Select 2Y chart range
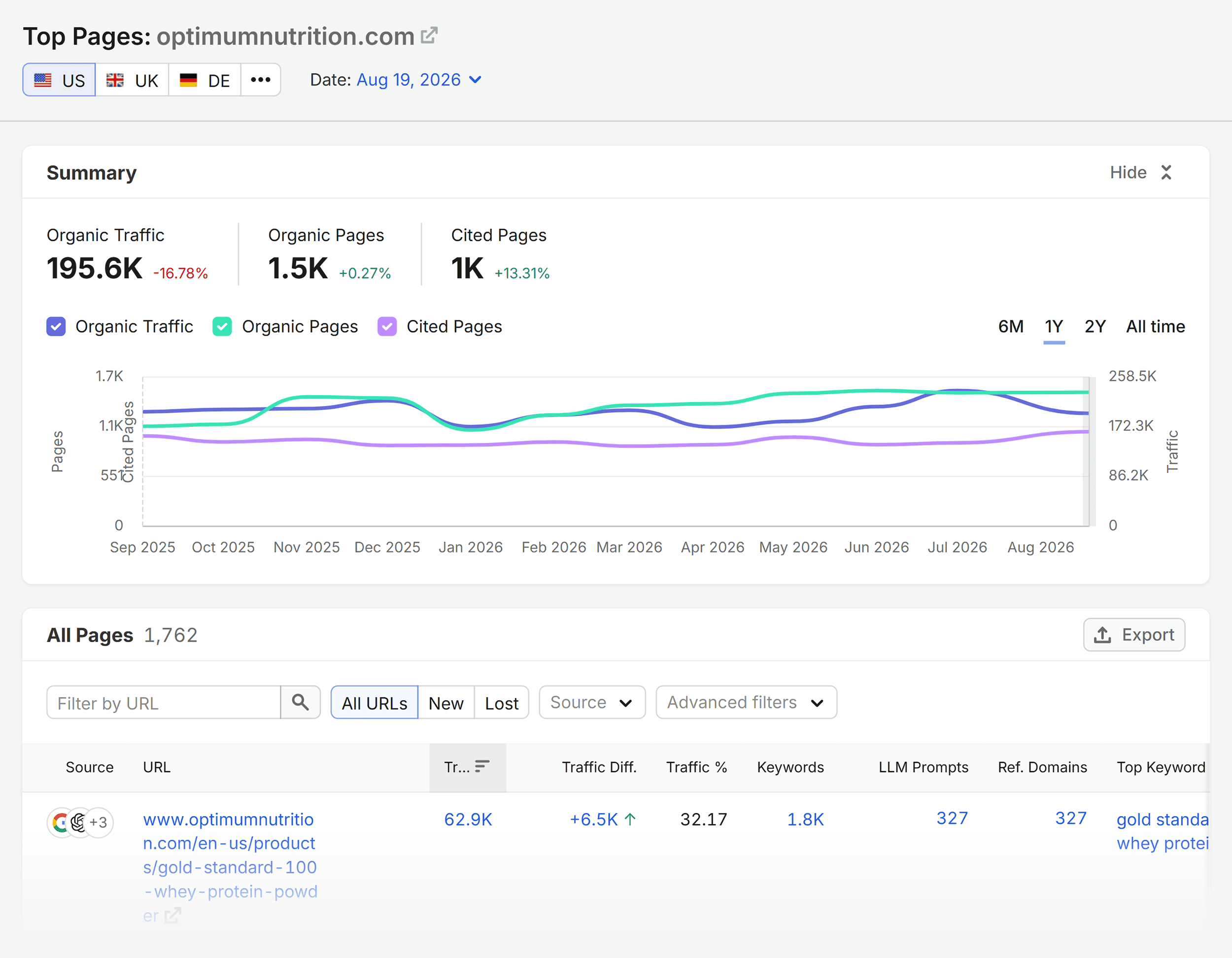 [x=1095, y=327]
